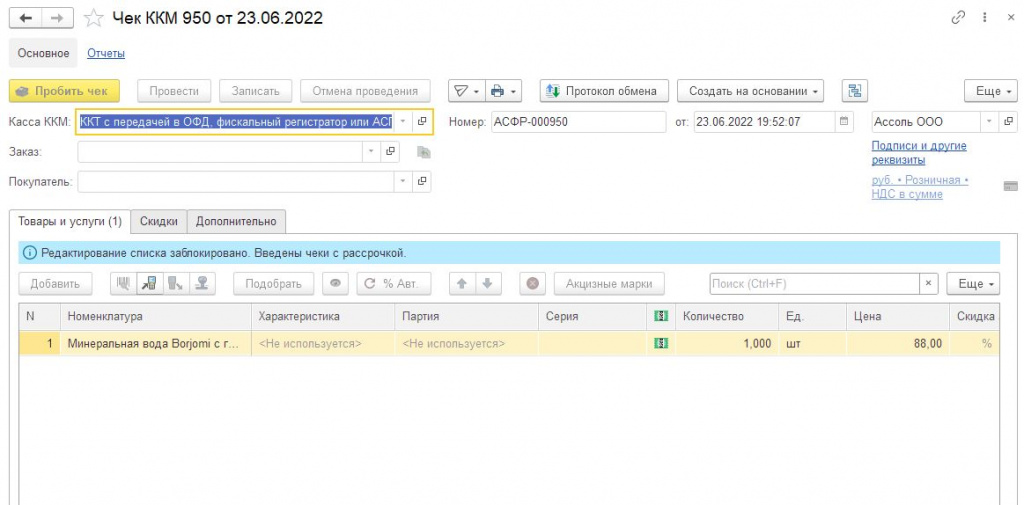Click the scales/unload icon in toolbar
Screen dimensions: 1024x505
coord(175,284)
